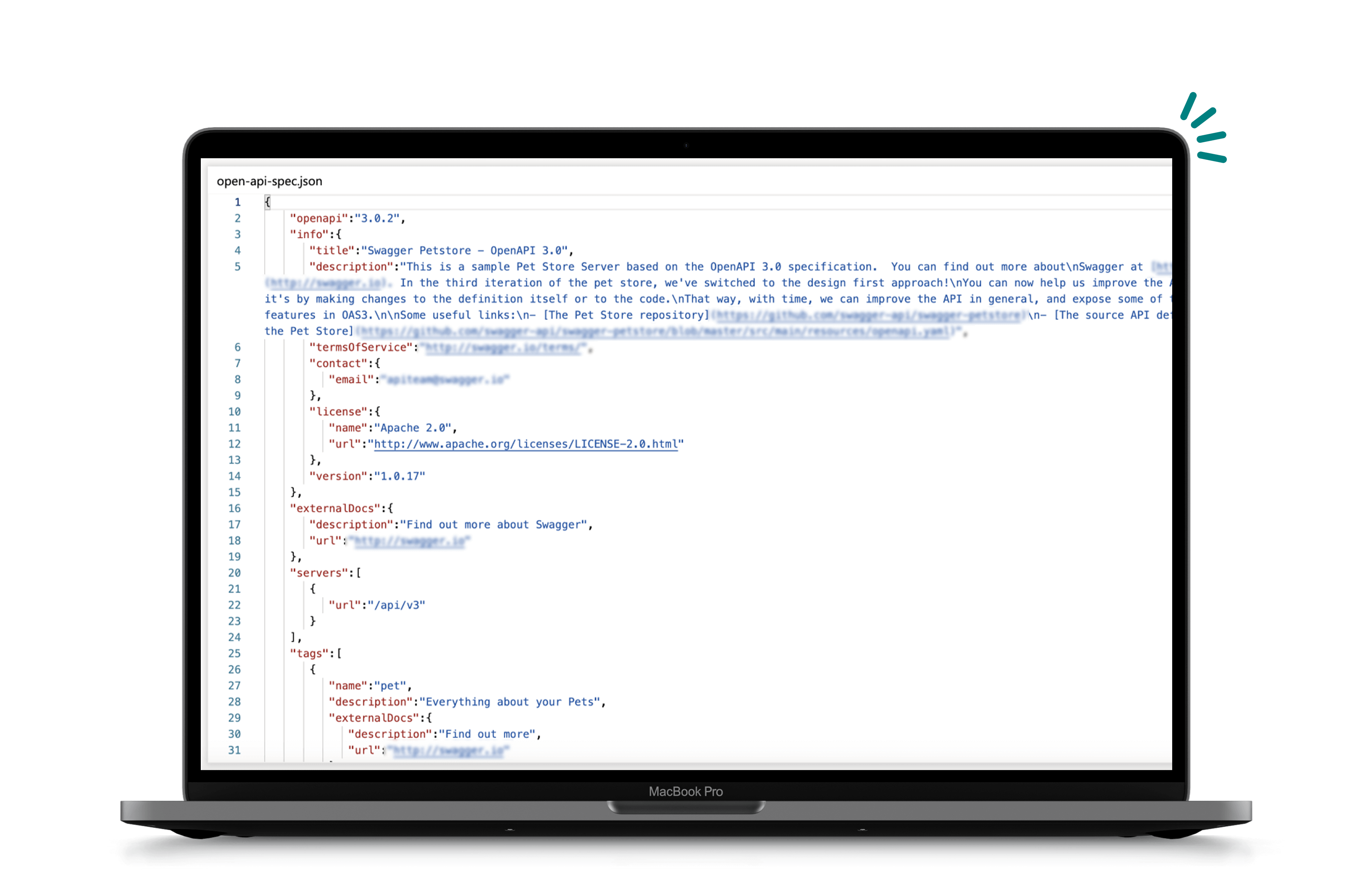
Task: Click "Everything about your Pets" description
Action: [x=510, y=701]
